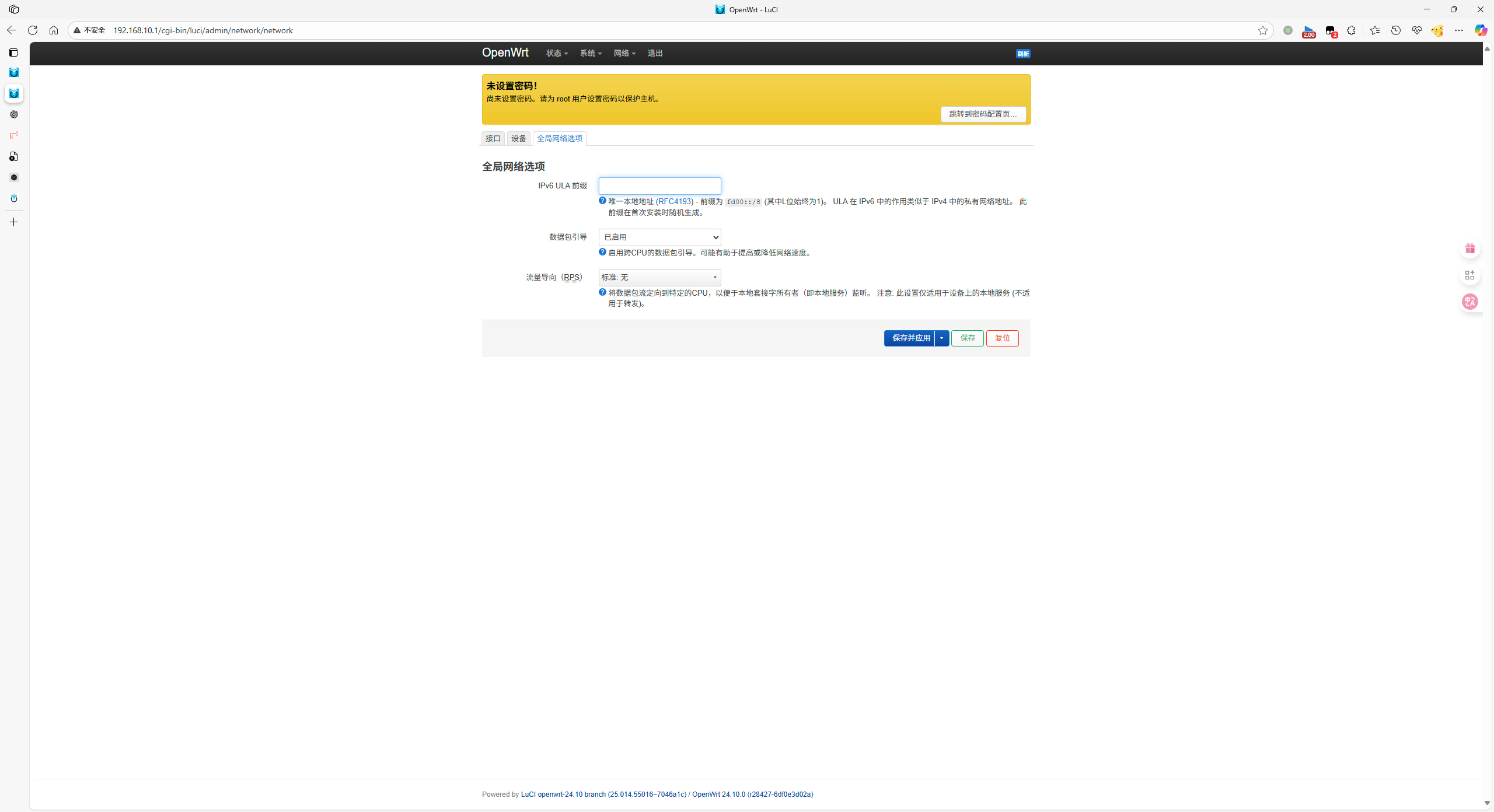This screenshot has width=1494, height=812.
Task: Click the red 复位 reset button
Action: (1003, 338)
